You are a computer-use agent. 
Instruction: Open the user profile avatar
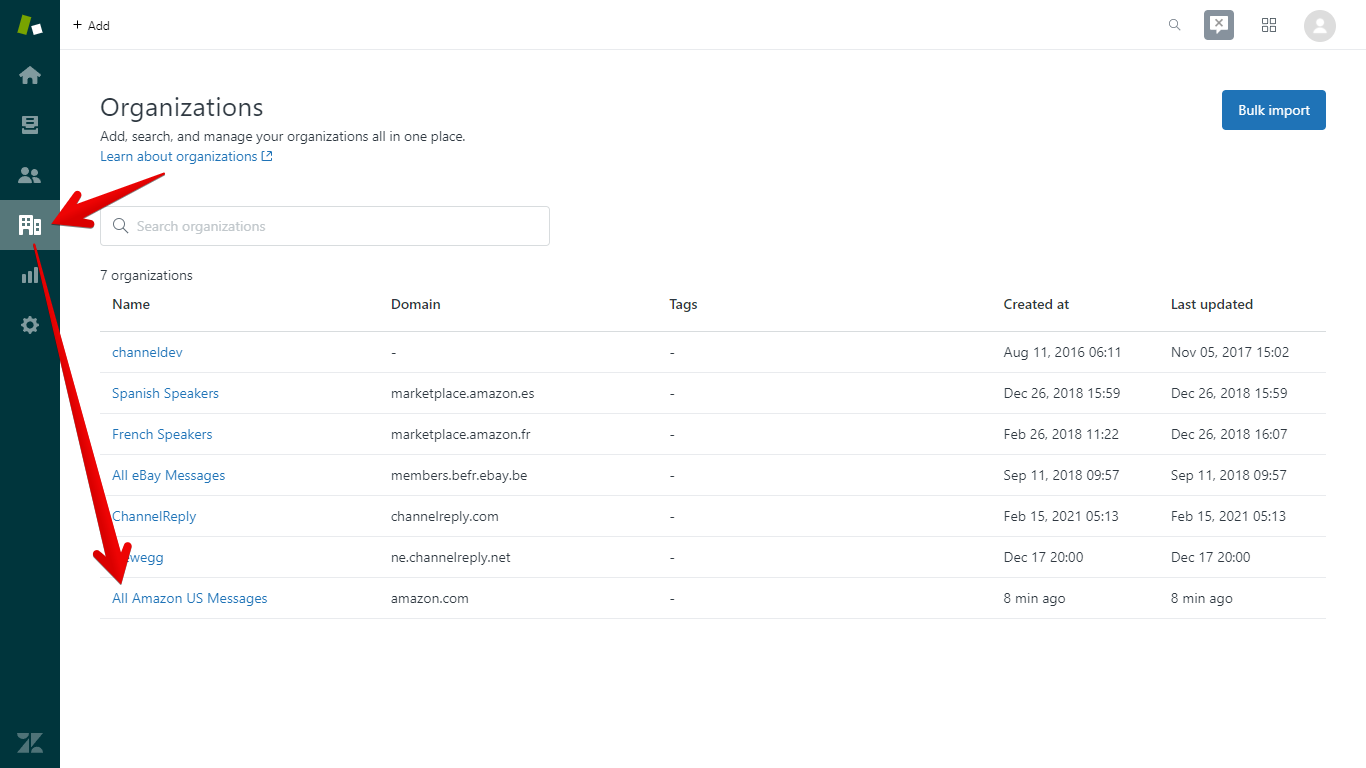pyautogui.click(x=1320, y=26)
